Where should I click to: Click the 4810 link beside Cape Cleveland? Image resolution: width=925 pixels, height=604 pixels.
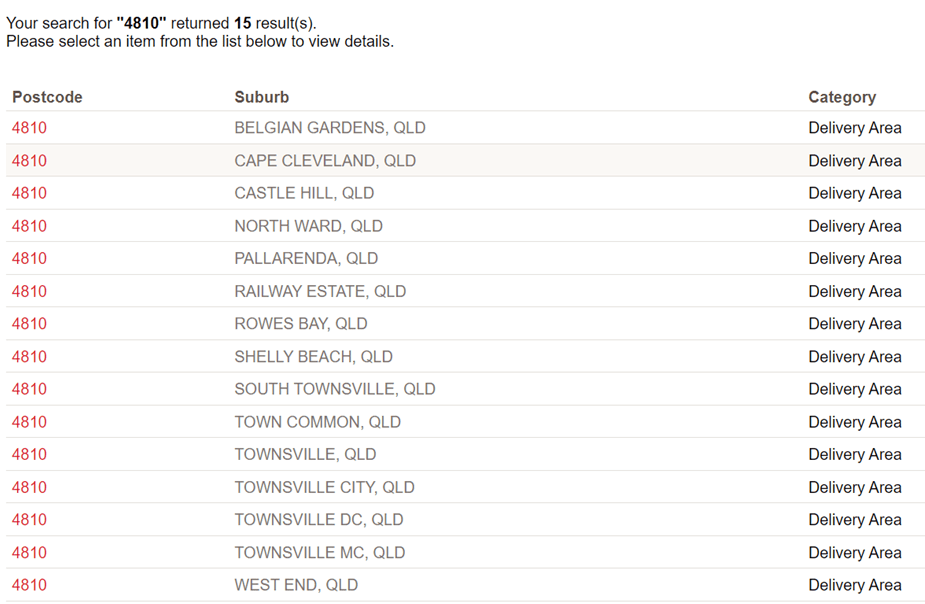[x=29, y=161]
